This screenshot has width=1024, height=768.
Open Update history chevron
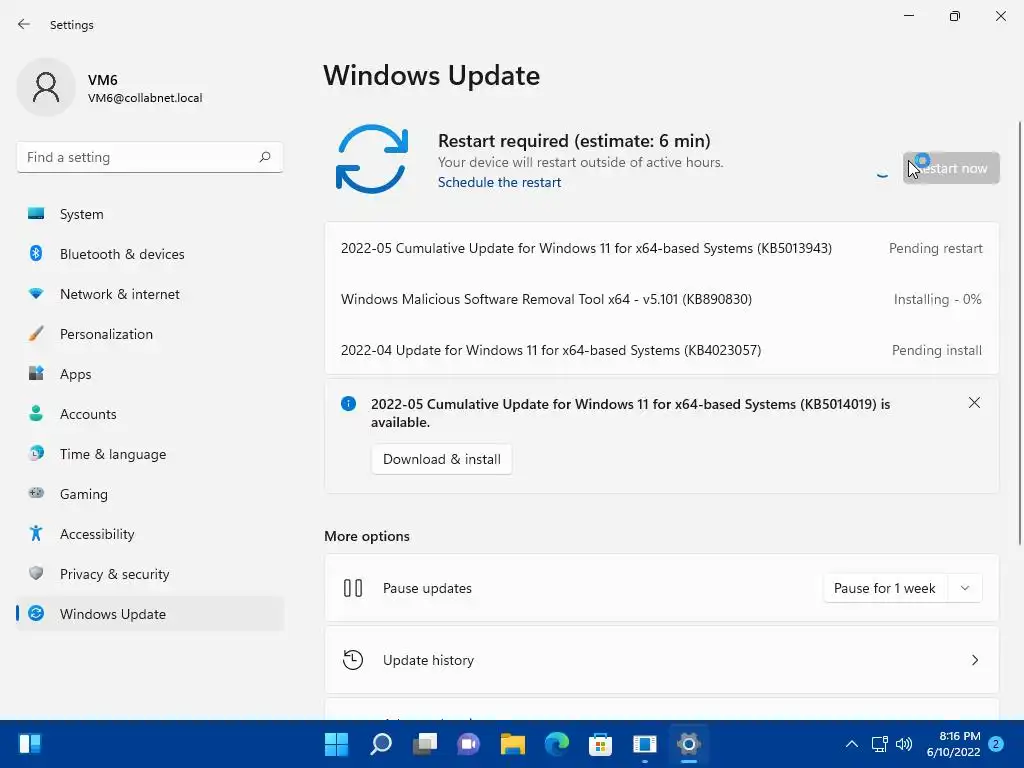pos(974,660)
